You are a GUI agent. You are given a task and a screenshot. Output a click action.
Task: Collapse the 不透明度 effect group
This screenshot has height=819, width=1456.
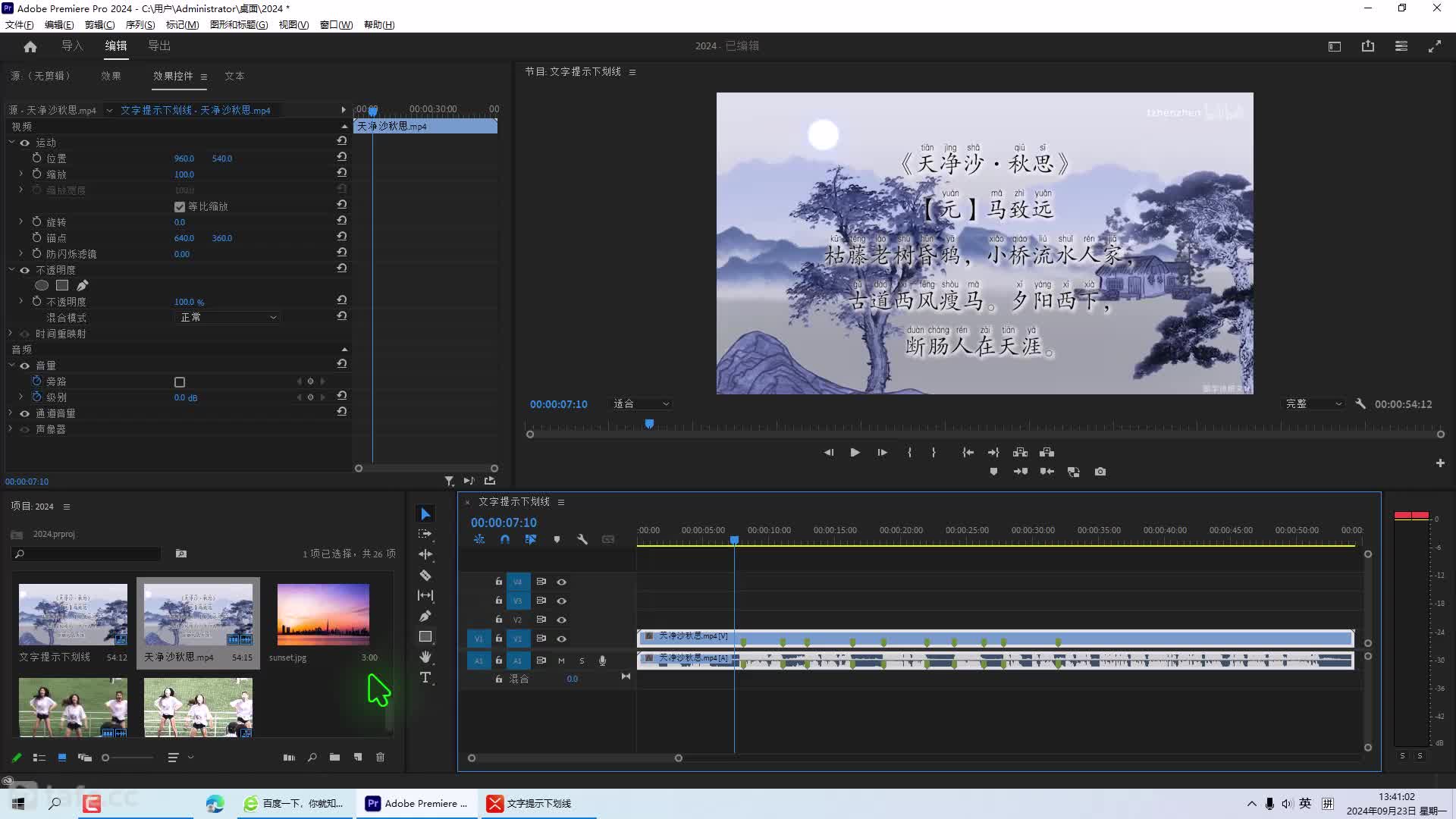pyautogui.click(x=11, y=269)
